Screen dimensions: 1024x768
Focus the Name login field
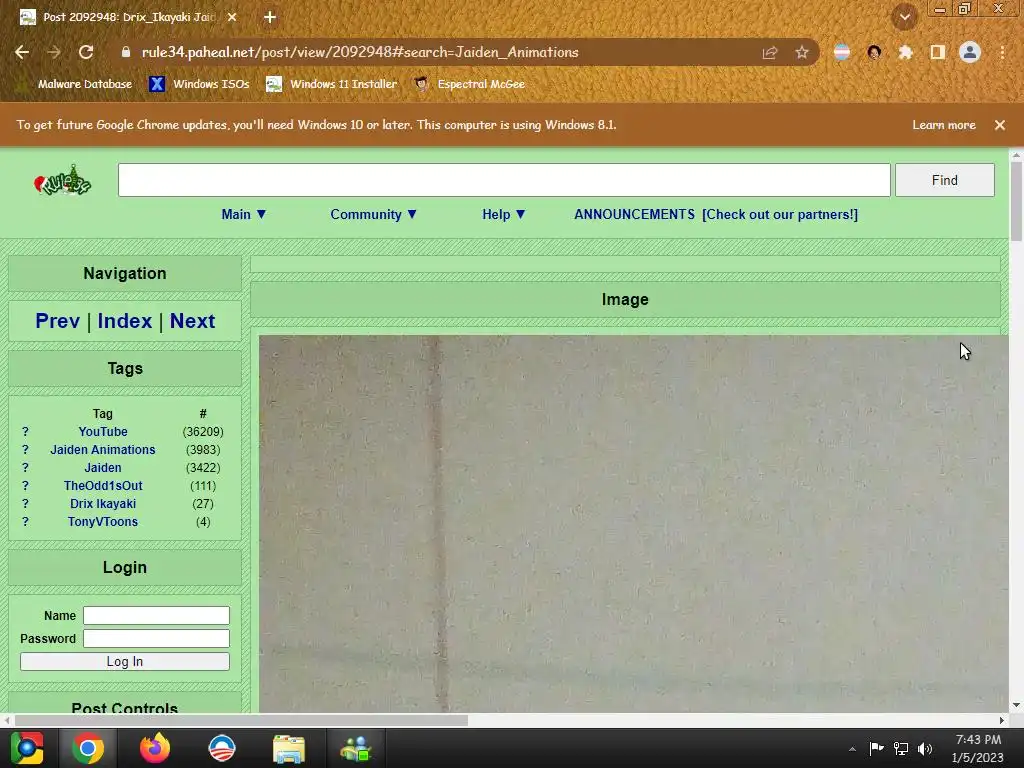coord(156,615)
